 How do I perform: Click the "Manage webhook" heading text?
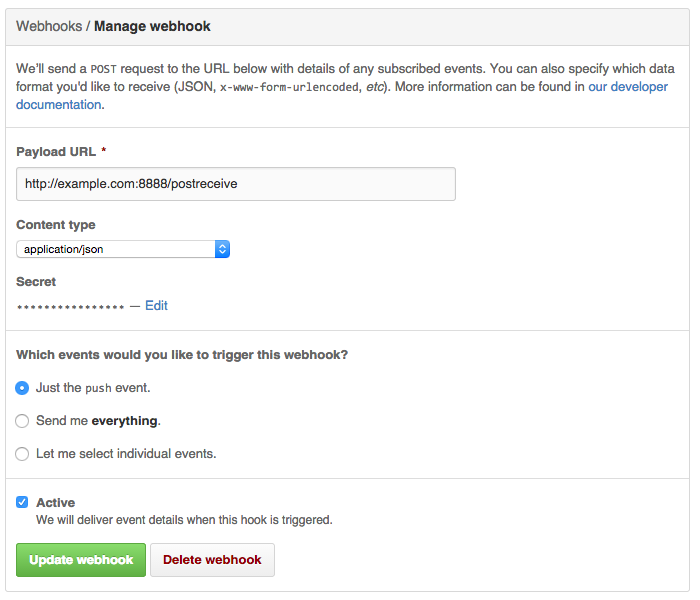pos(152,26)
